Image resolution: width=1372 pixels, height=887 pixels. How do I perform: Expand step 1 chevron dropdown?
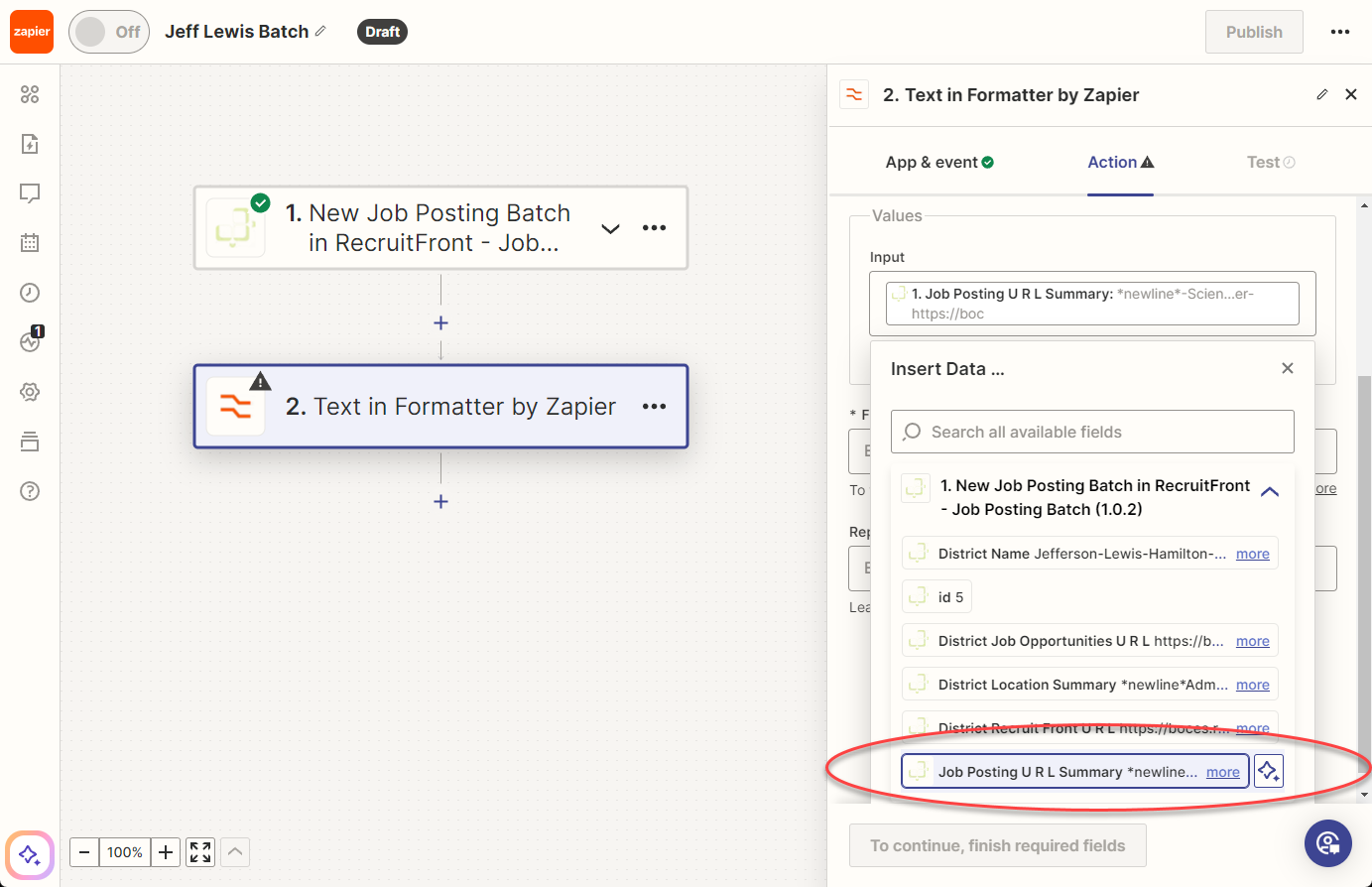coord(610,228)
